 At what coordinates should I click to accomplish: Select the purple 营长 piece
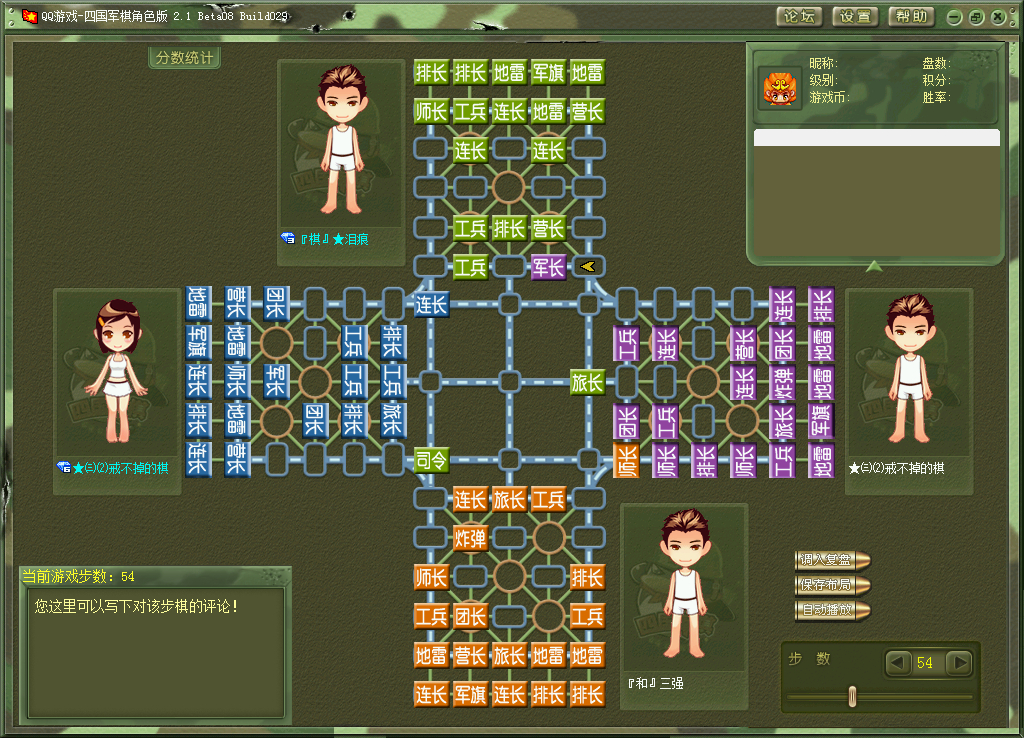pyautogui.click(x=743, y=344)
